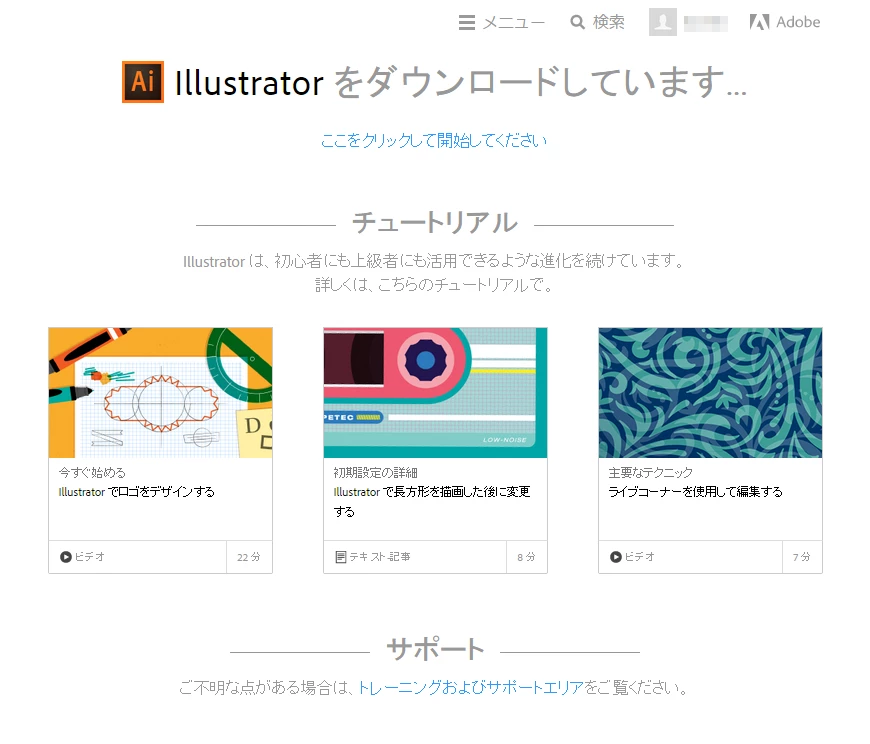Click Illustrator でロゴをデザインする title
The height and width of the screenshot is (744, 870).
[136, 492]
